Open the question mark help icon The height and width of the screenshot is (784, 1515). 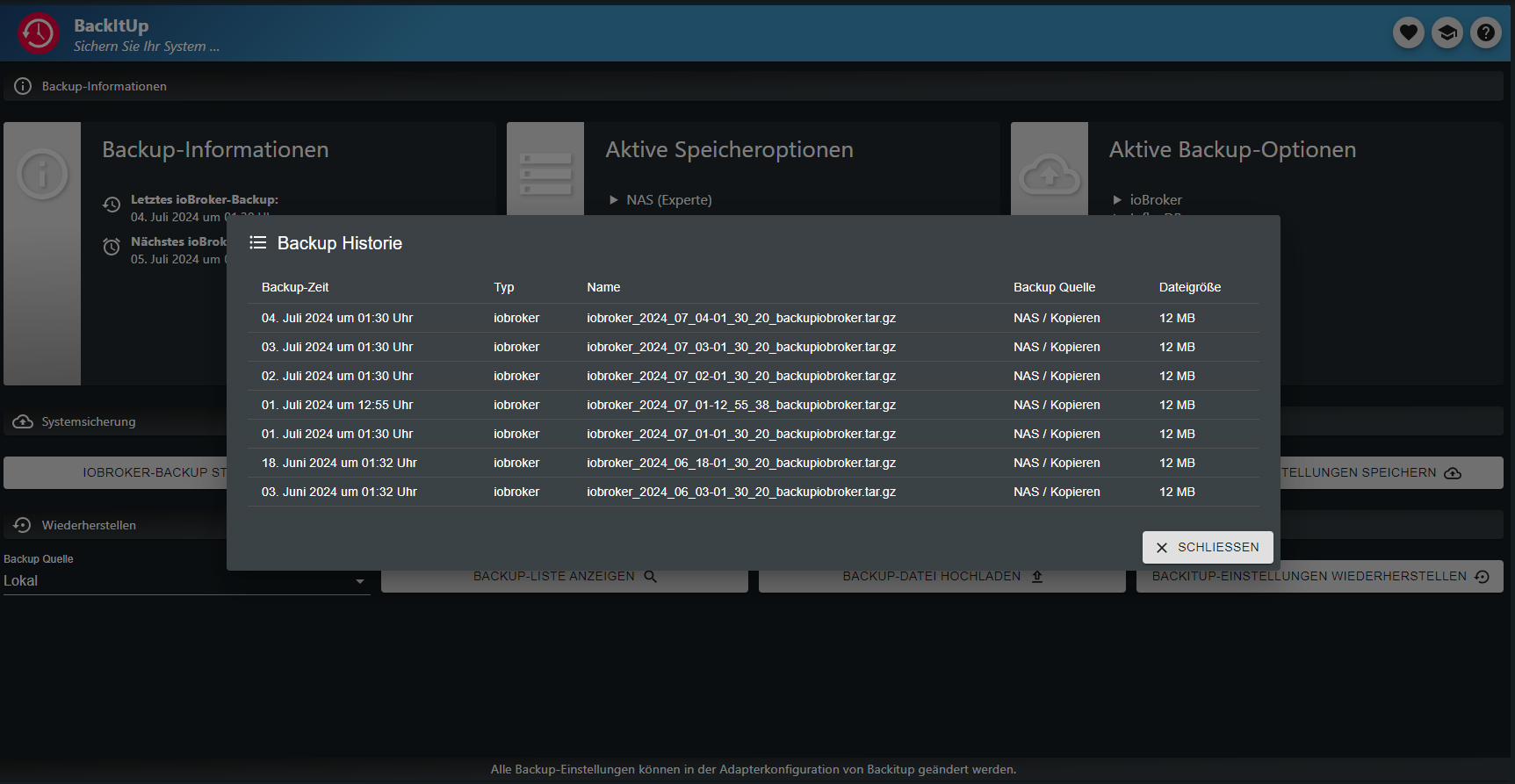[1485, 33]
